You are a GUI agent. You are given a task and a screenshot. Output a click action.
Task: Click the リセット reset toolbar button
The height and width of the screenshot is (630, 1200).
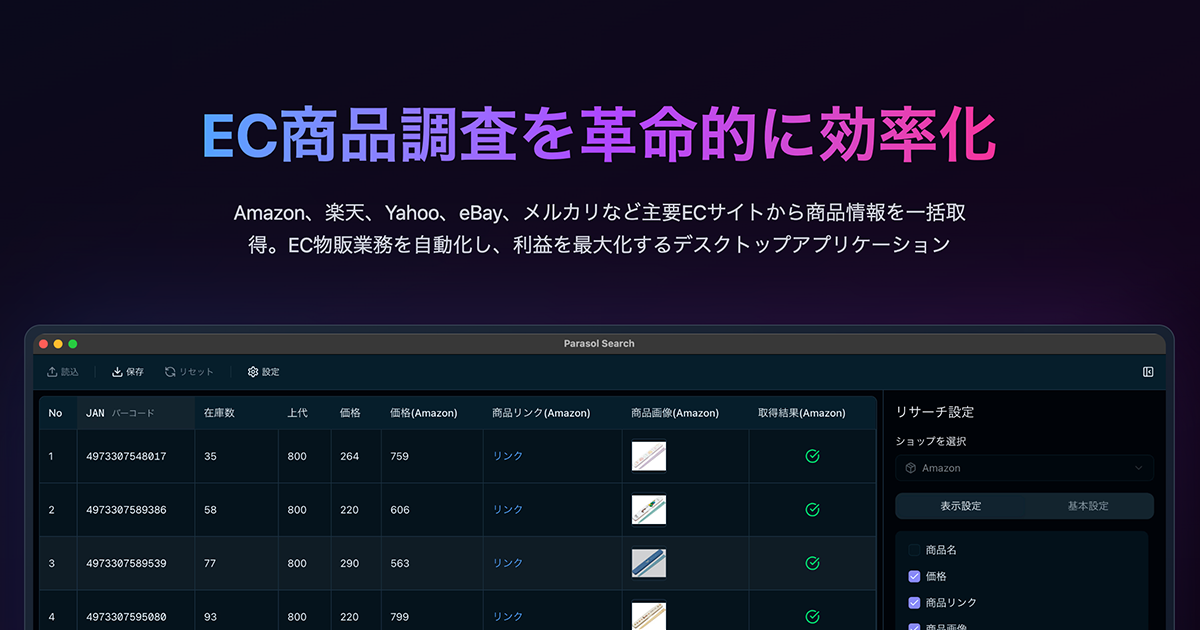[x=189, y=372]
